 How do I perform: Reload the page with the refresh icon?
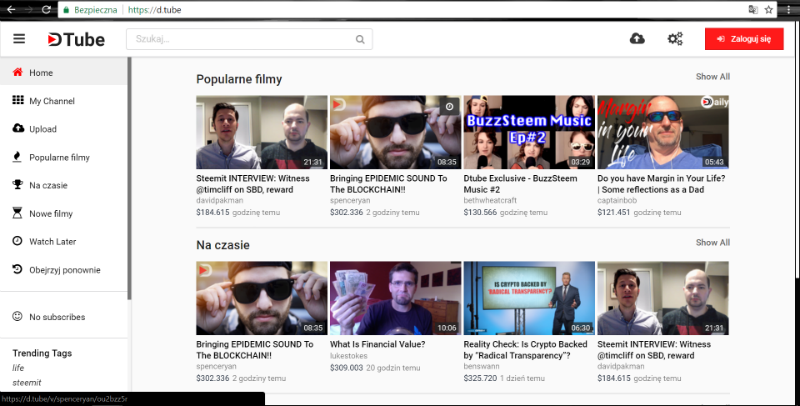tap(46, 10)
